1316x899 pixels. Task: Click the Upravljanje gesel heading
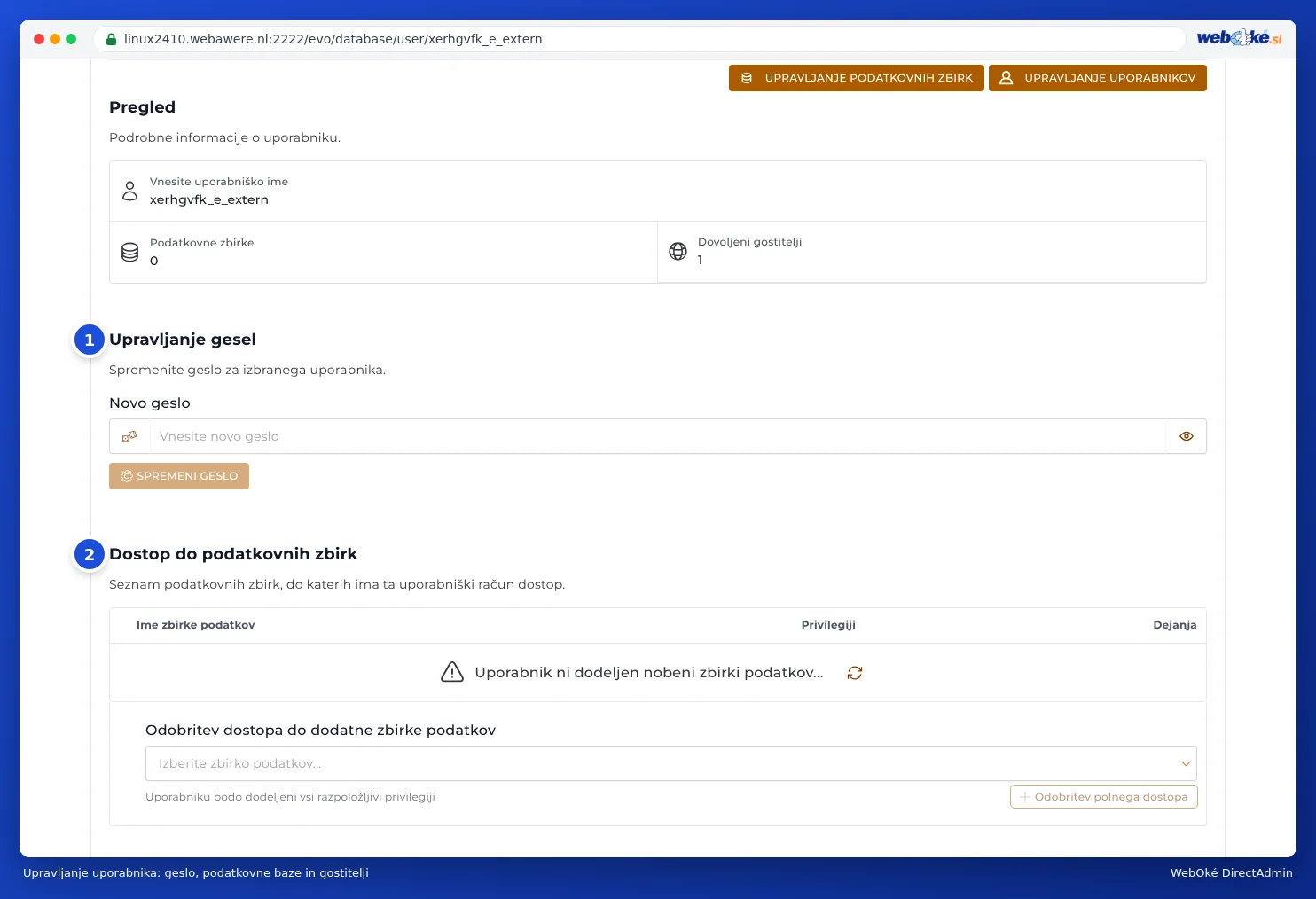[183, 340]
